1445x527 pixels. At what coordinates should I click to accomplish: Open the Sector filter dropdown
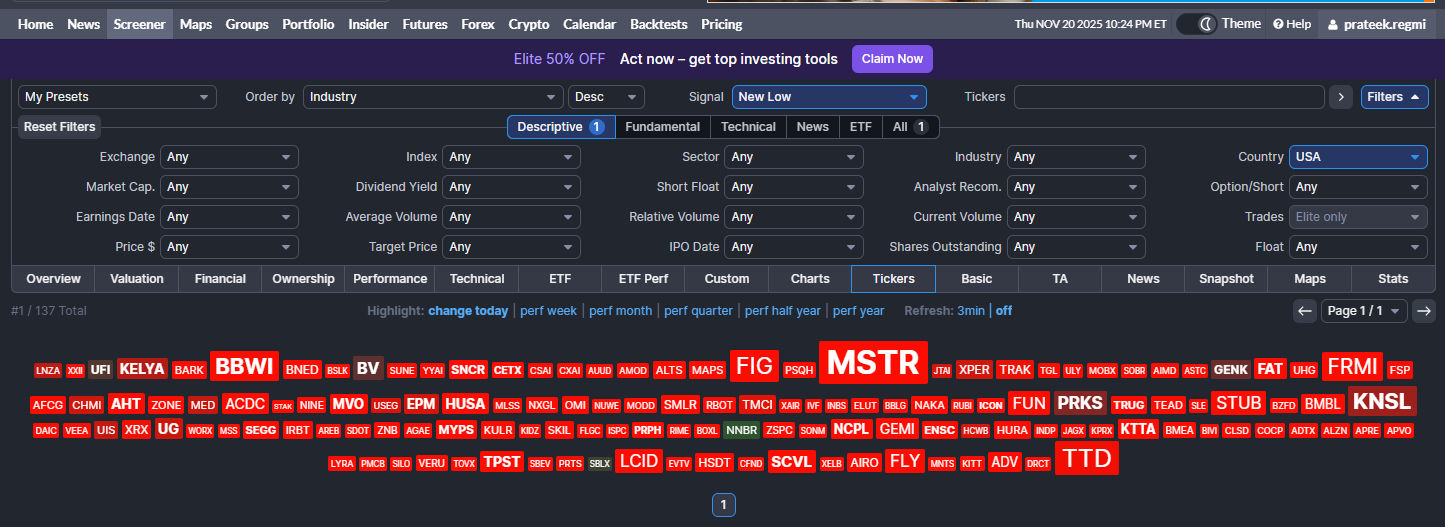(x=794, y=157)
